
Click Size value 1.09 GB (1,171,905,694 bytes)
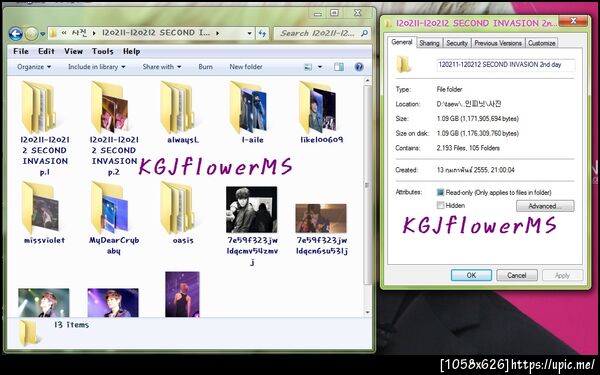(478, 119)
